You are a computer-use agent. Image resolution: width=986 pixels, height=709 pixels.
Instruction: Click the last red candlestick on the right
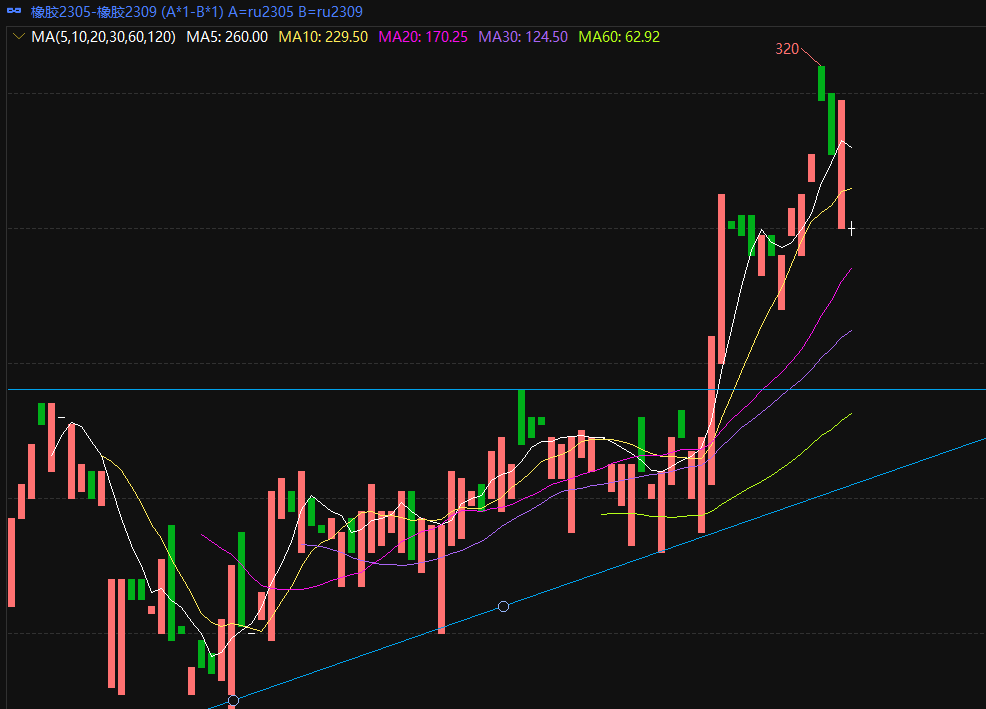(842, 165)
